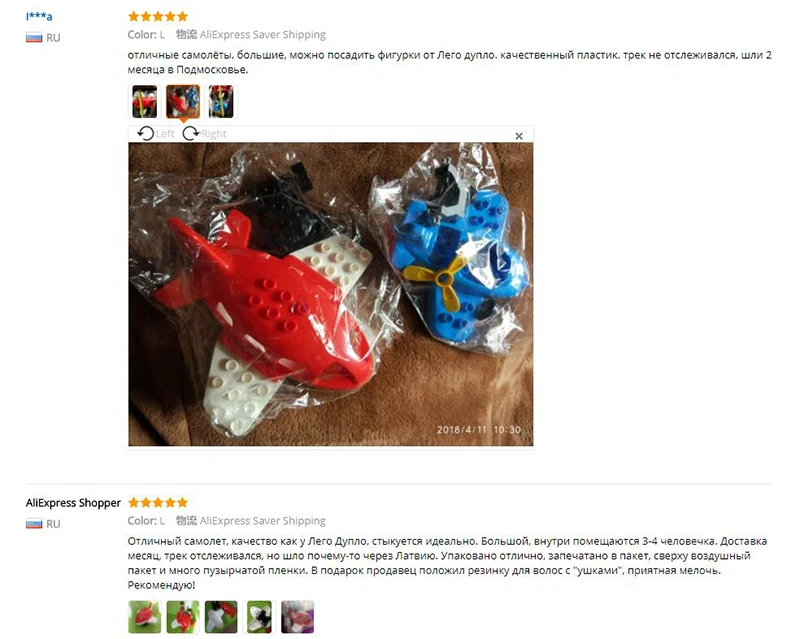The image size is (800, 639).
Task: Select the highlighted second thumbnail of l***a's review
Action: point(183,102)
